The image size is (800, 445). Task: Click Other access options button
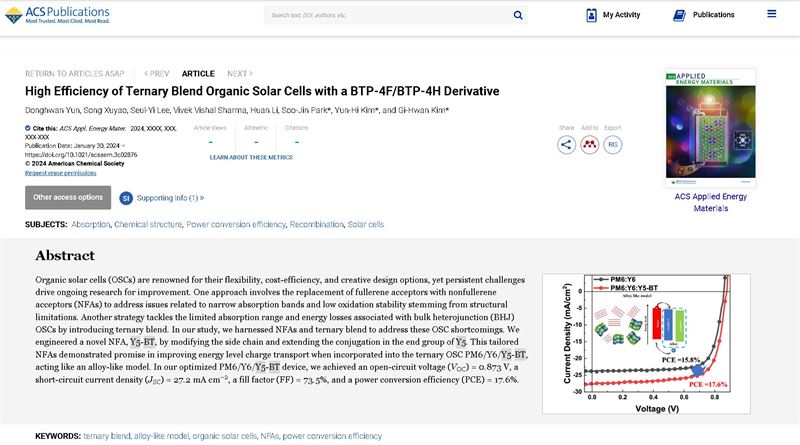coord(68,197)
